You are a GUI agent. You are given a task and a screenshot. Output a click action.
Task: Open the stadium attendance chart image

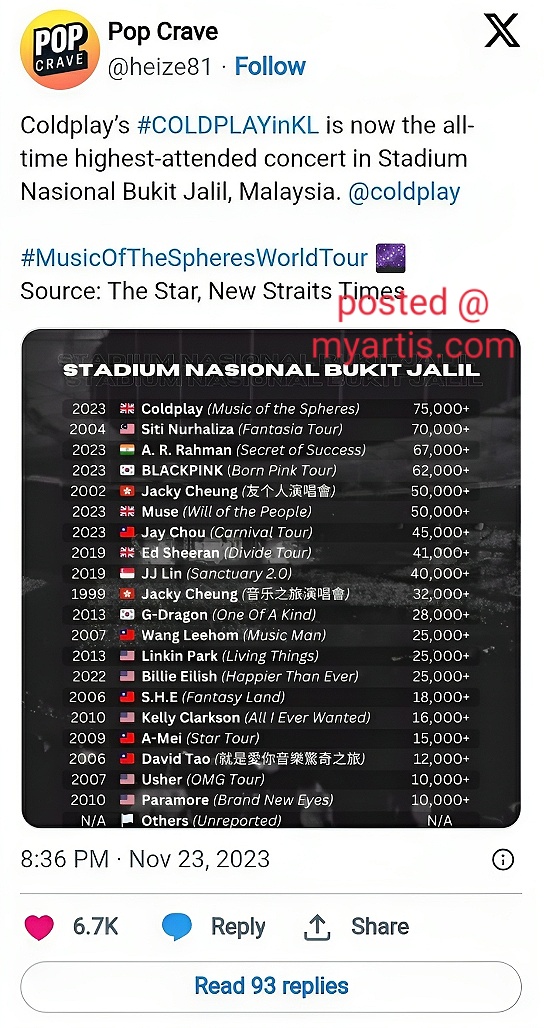pos(271,578)
